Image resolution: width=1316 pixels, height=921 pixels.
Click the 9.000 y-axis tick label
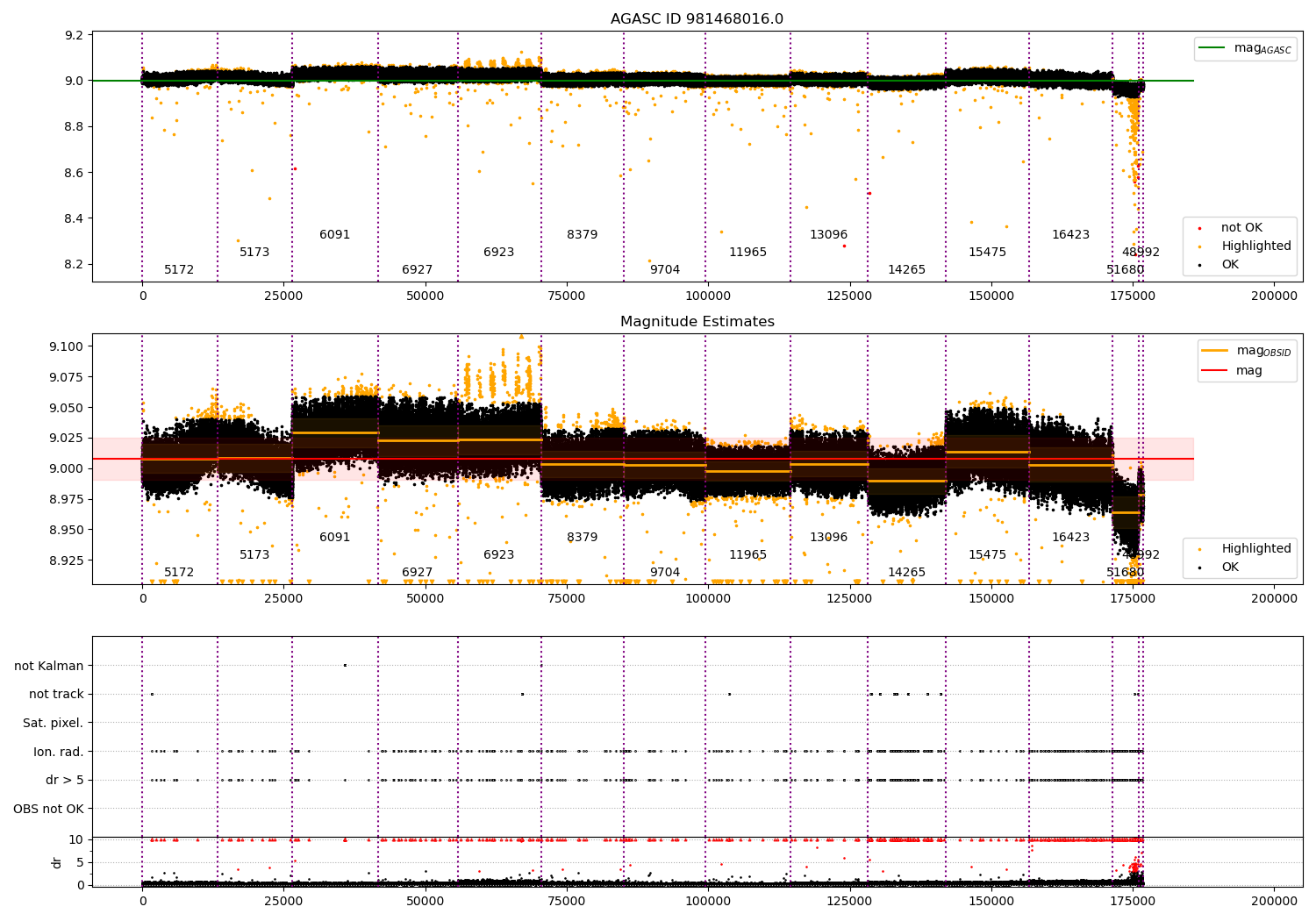68,468
